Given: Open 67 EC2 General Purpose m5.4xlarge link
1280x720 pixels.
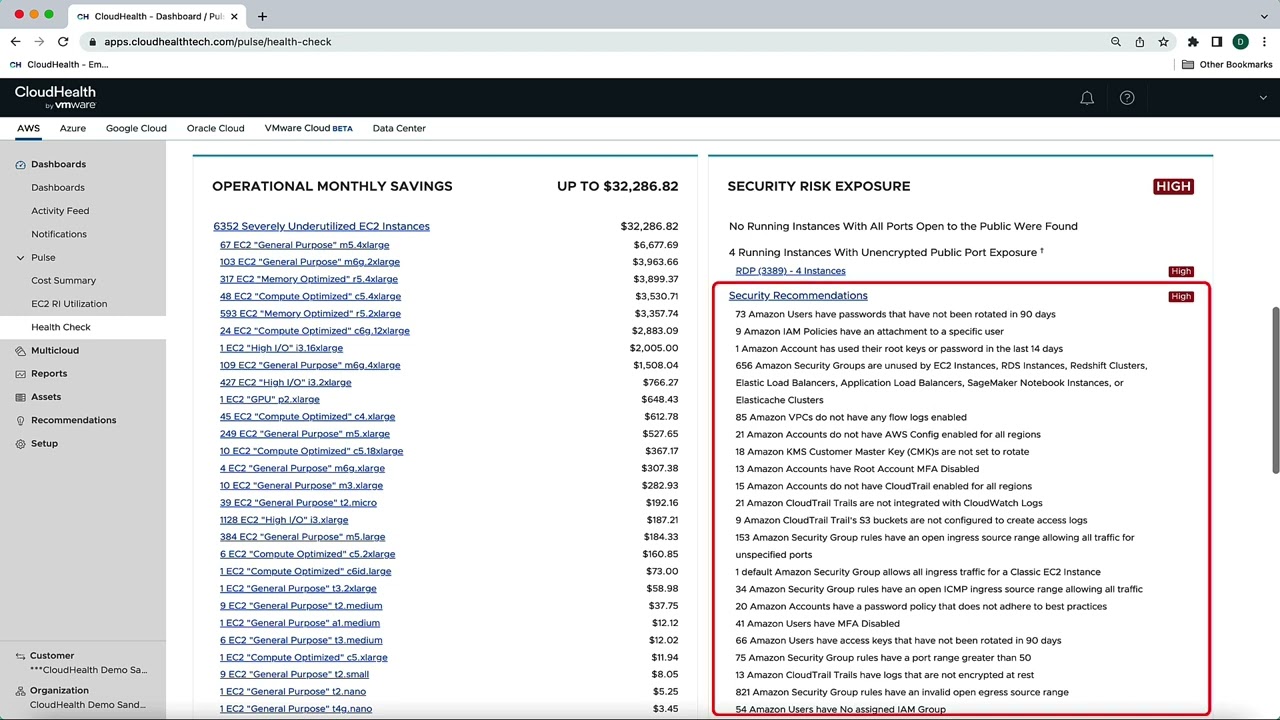Looking at the screenshot, I should (304, 245).
